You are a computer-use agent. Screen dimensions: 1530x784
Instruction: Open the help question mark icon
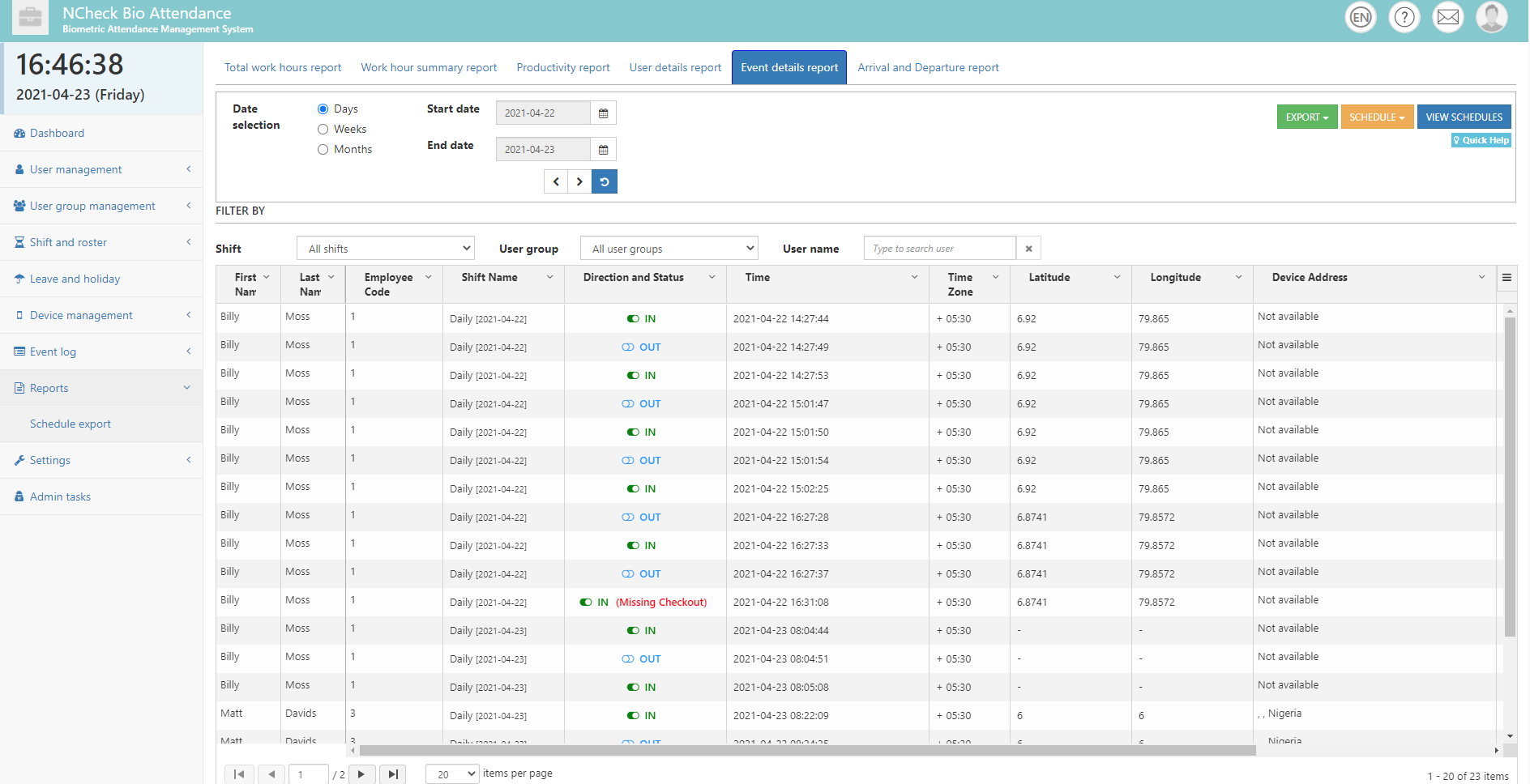[1404, 17]
